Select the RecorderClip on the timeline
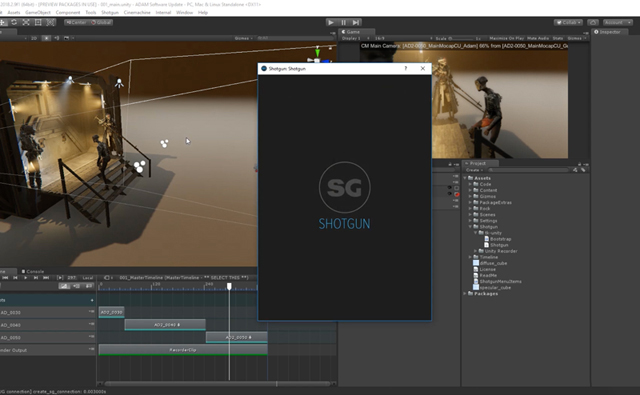This screenshot has height=395, width=640. [x=183, y=350]
